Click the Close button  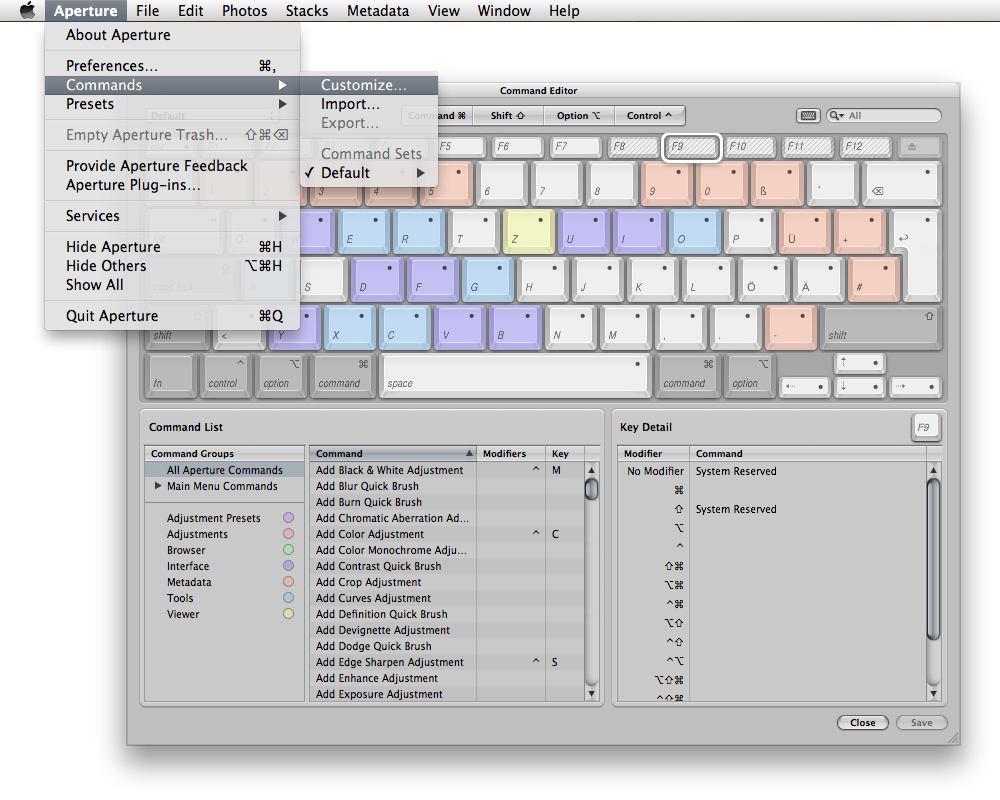coord(862,723)
